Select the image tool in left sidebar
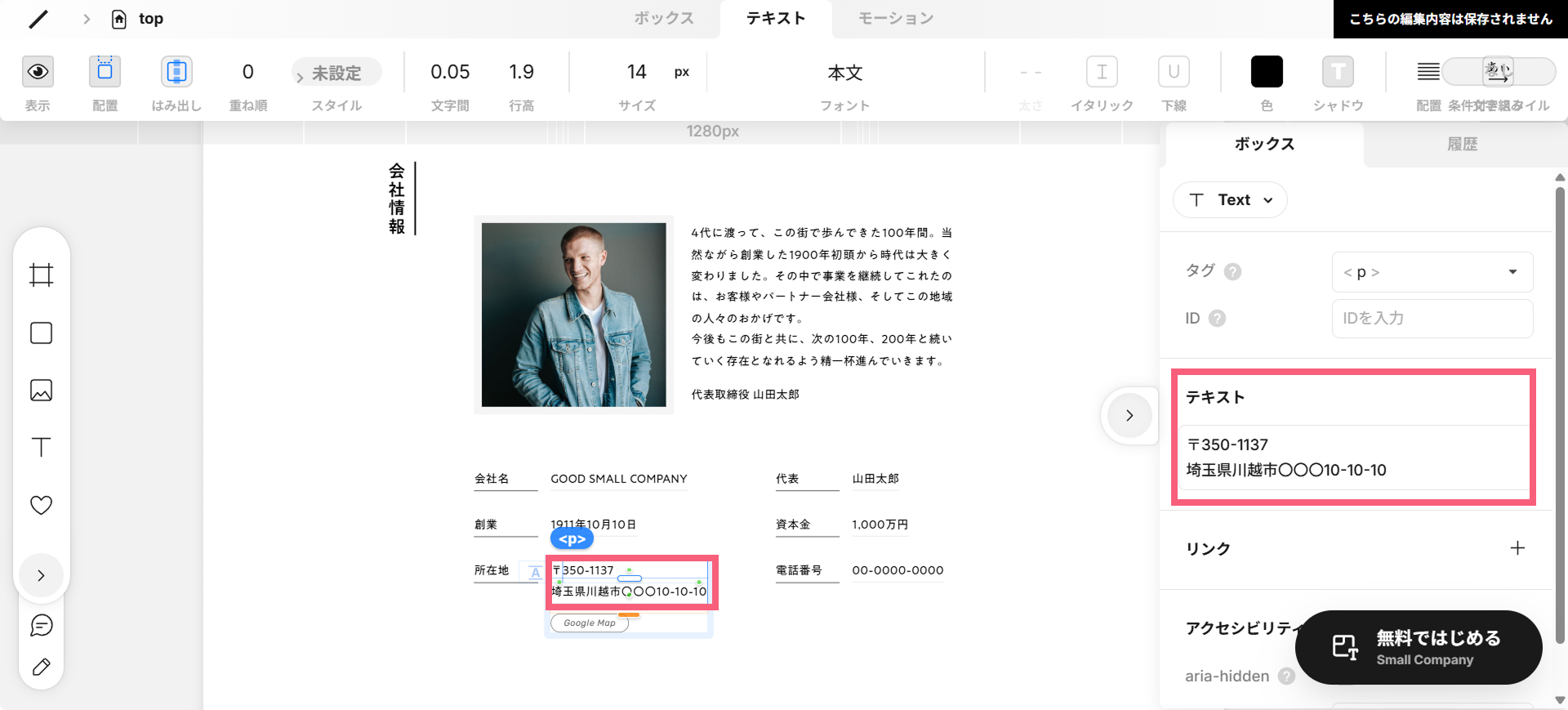 click(41, 390)
